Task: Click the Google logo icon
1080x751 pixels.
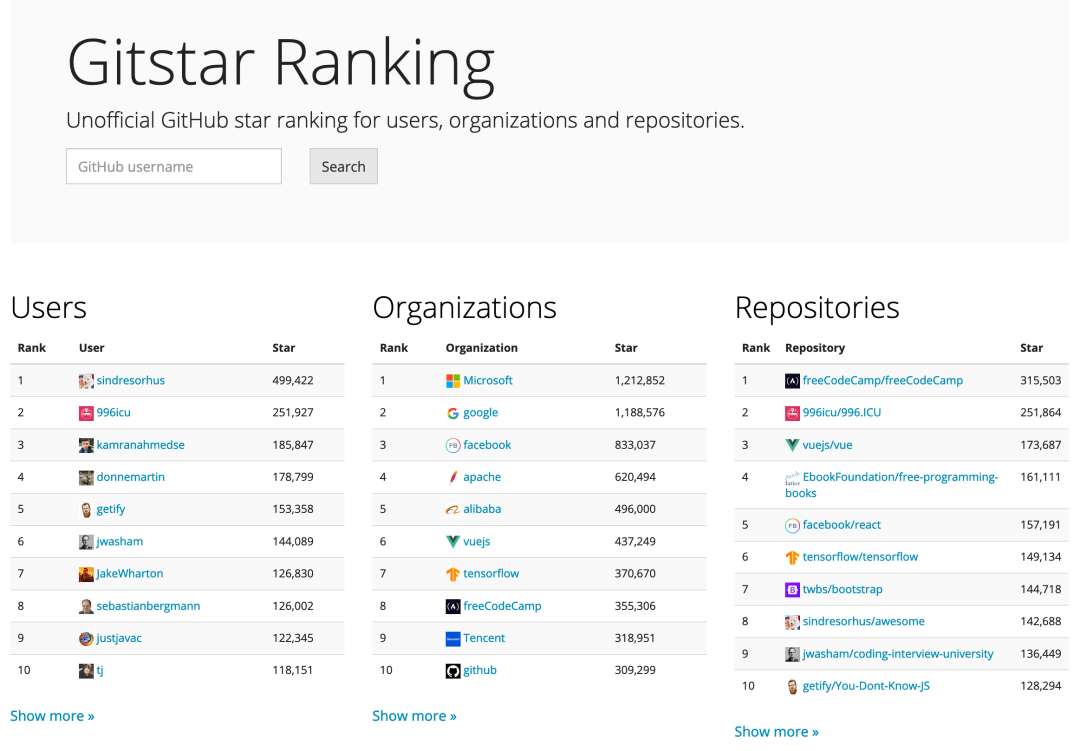Action: point(453,413)
